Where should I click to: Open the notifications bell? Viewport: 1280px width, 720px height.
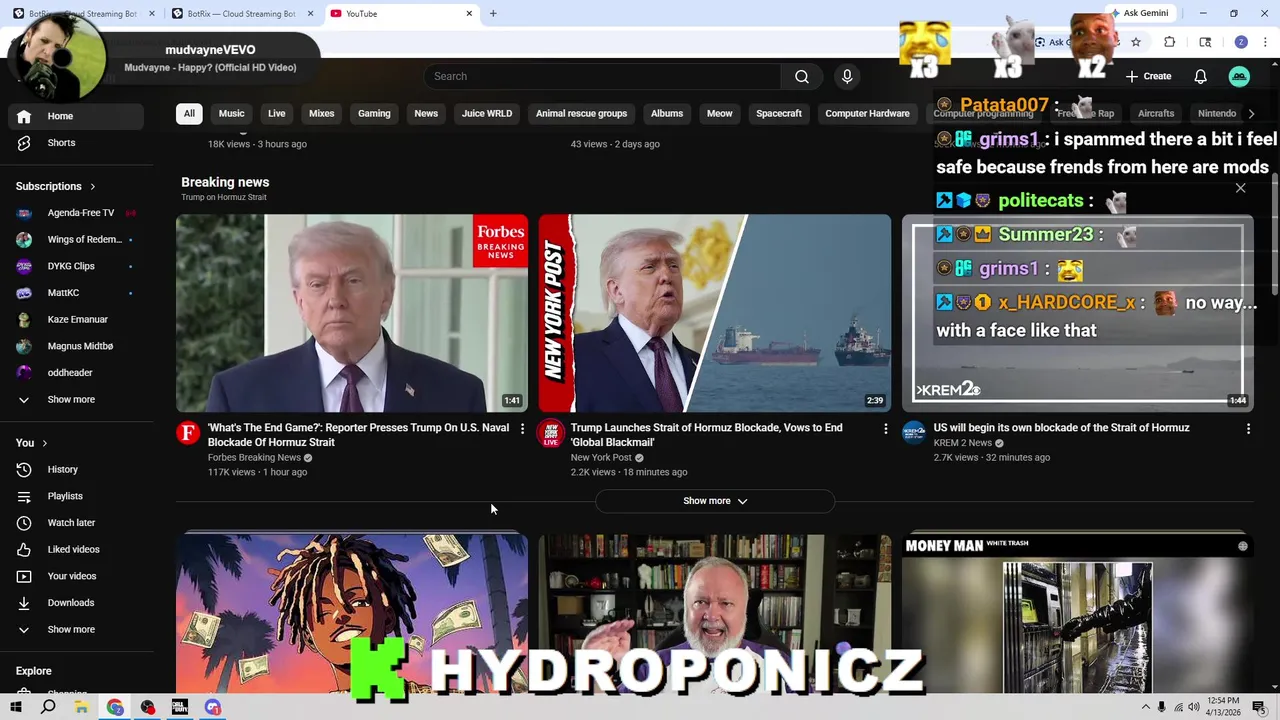pyautogui.click(x=1200, y=76)
